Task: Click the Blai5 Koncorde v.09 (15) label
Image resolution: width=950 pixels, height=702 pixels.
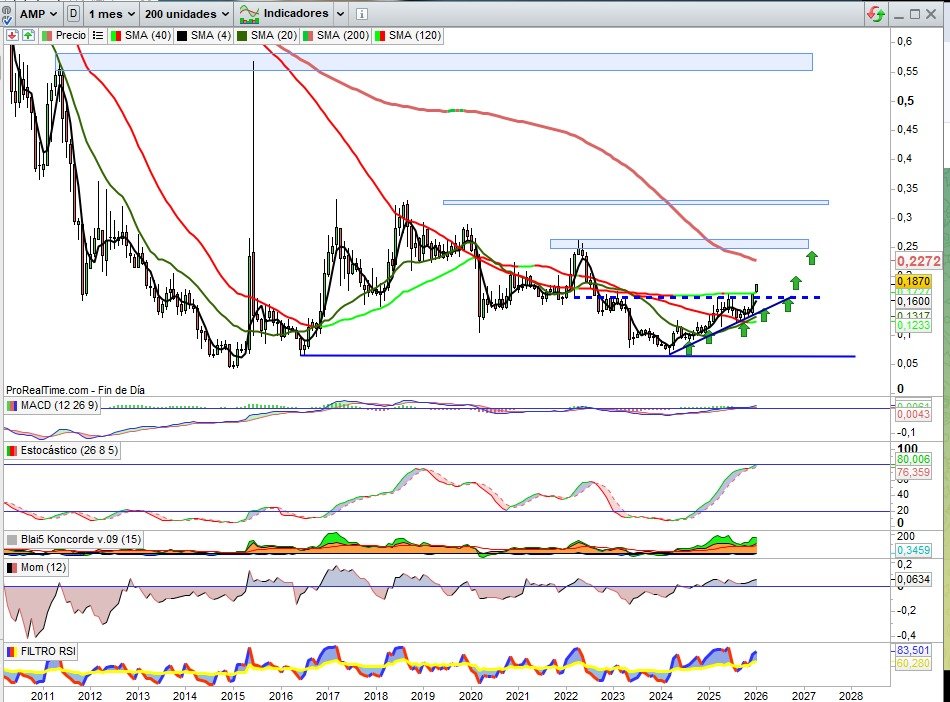Action: (81, 539)
